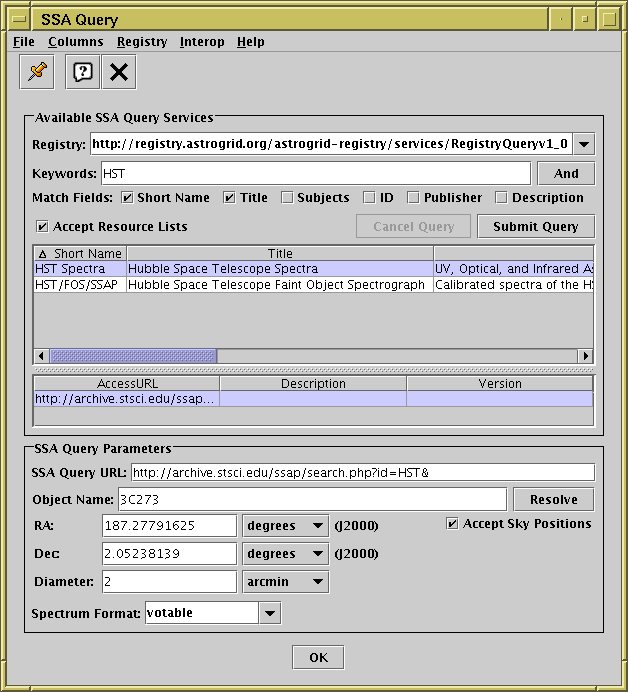
Task: Enable the Publisher match field
Action: tap(413, 198)
